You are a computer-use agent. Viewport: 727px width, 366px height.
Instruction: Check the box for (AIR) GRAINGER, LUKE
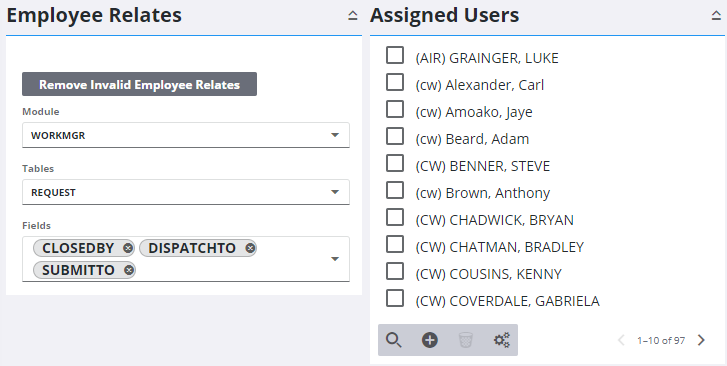395,55
